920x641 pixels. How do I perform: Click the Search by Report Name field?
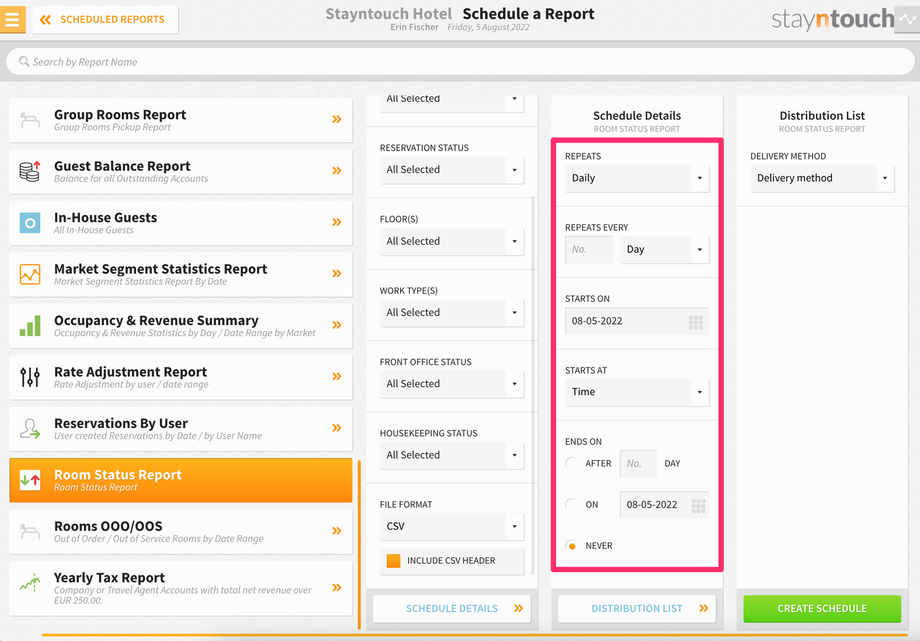click(x=460, y=62)
